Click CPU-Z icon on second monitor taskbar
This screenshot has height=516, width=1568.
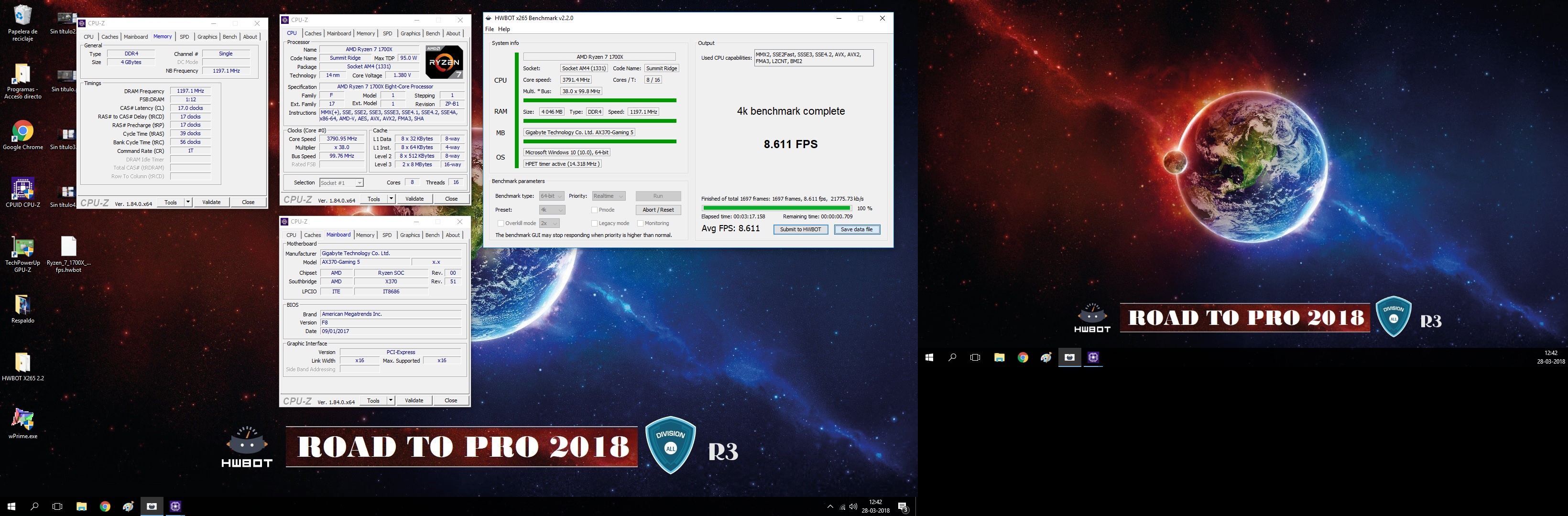(1093, 357)
